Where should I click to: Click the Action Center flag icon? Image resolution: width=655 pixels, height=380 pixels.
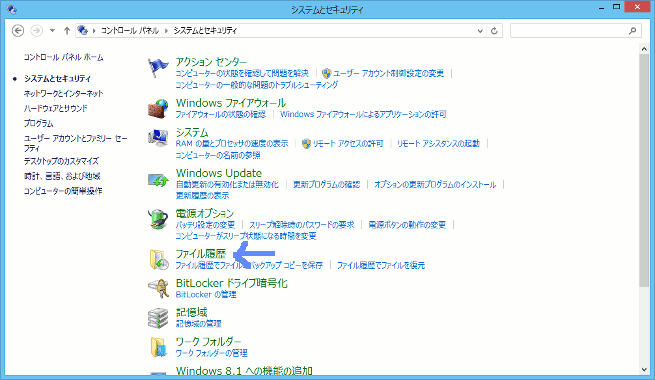pyautogui.click(x=158, y=68)
